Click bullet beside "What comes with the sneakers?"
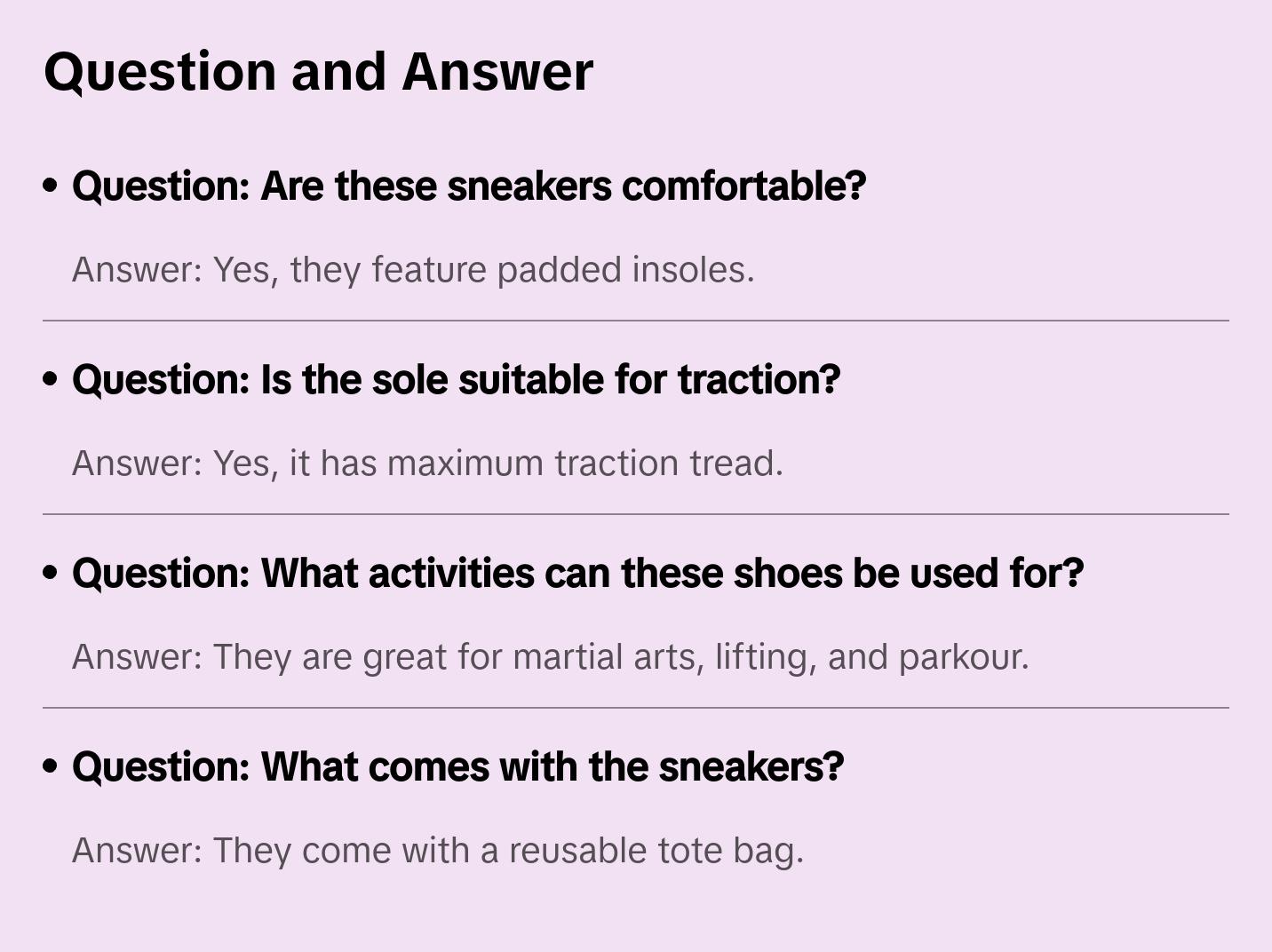The image size is (1272, 952). pyautogui.click(x=51, y=767)
